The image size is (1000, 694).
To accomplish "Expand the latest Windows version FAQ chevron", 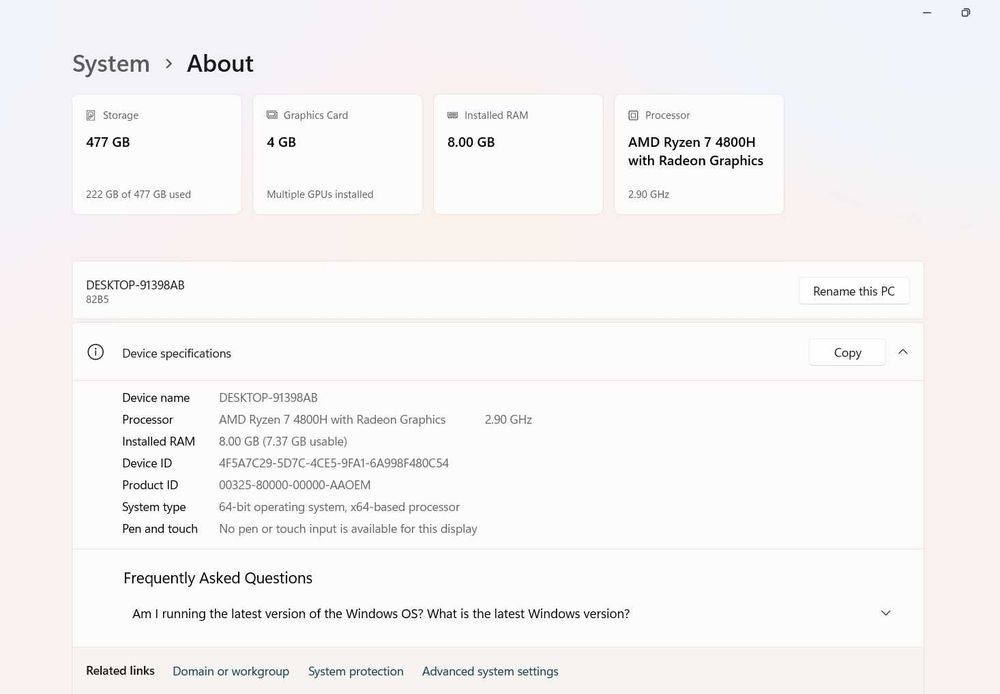I will [x=885, y=613].
